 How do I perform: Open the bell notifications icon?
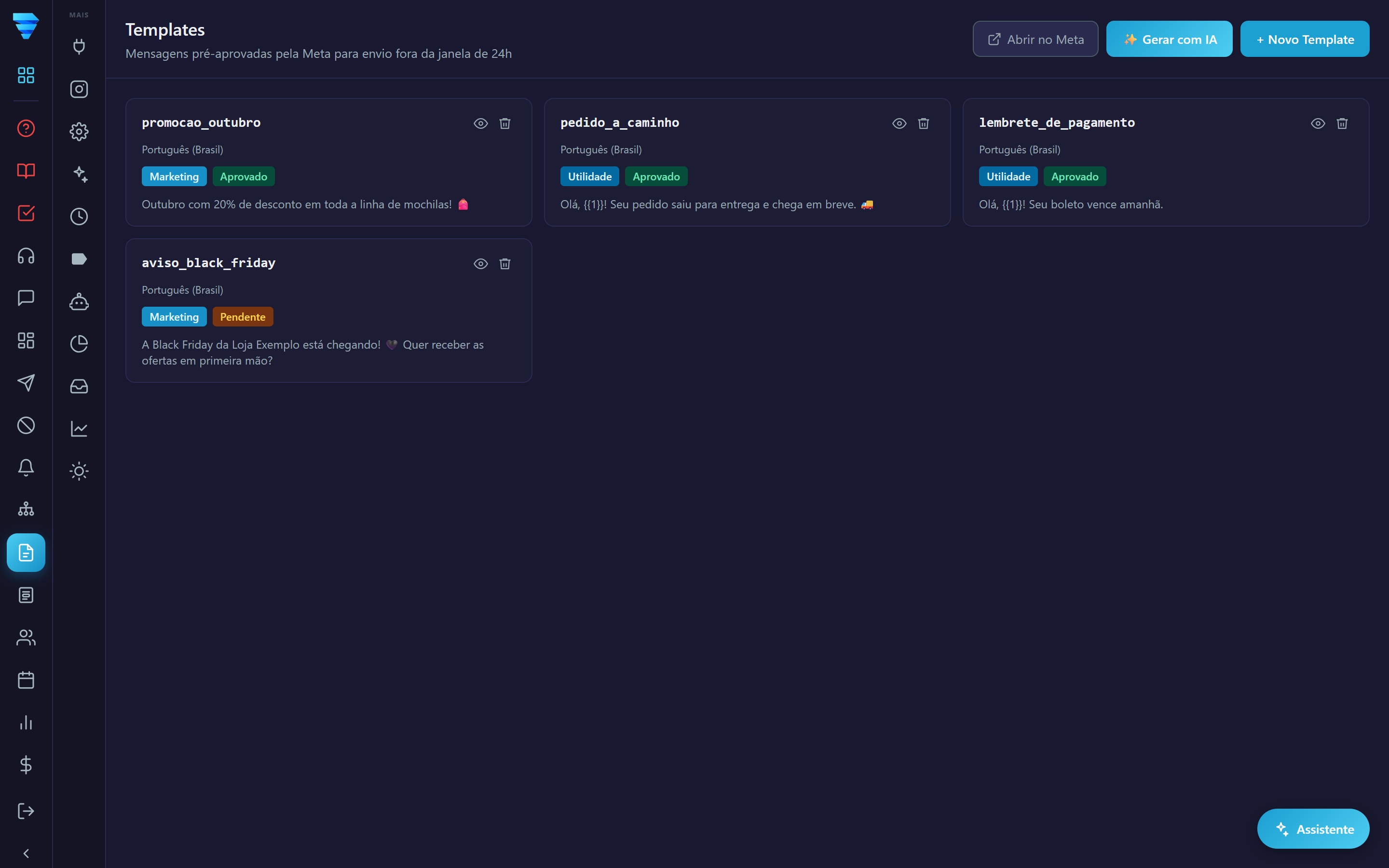point(26,468)
